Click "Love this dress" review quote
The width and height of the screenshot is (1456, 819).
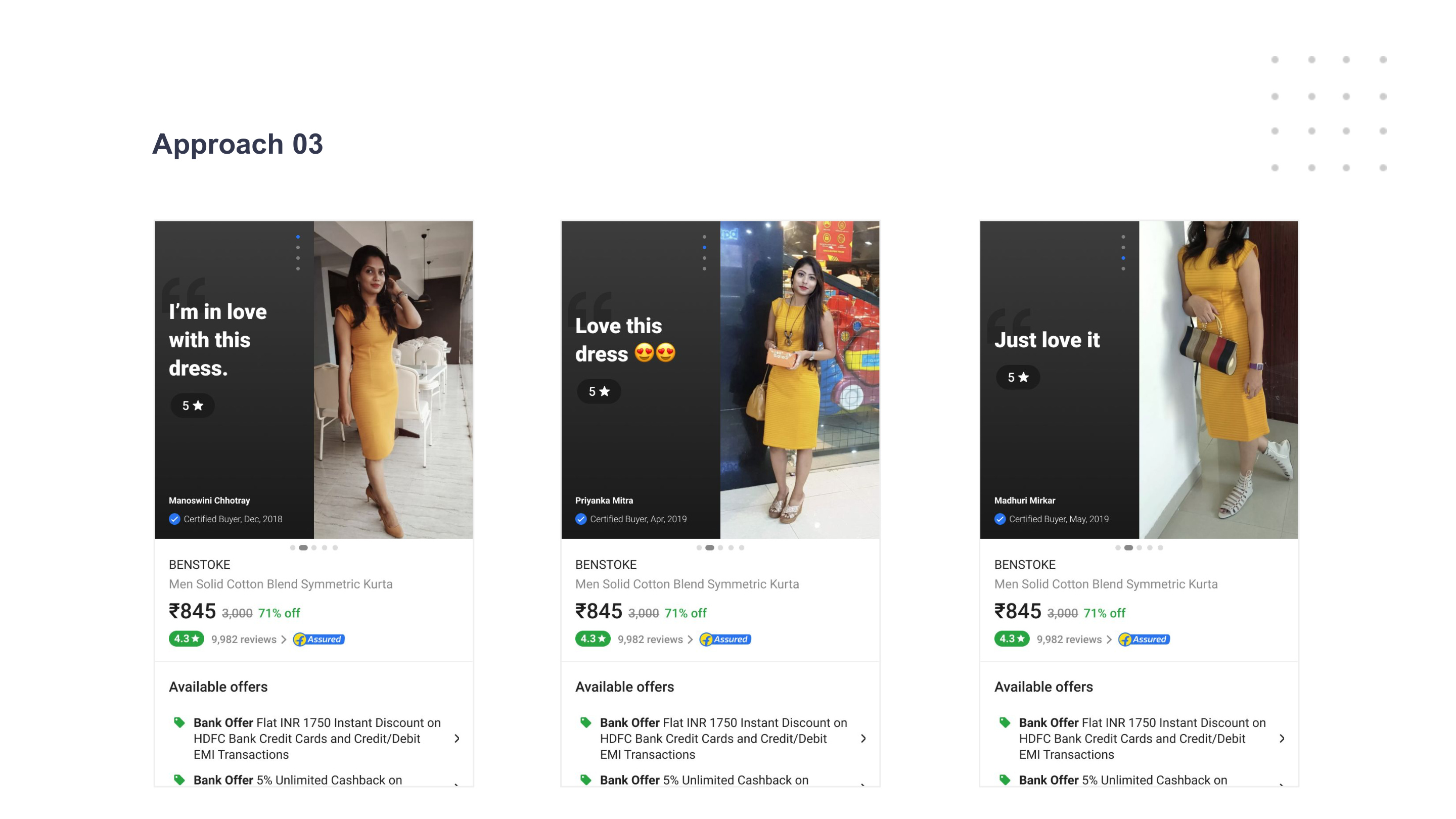coord(625,340)
